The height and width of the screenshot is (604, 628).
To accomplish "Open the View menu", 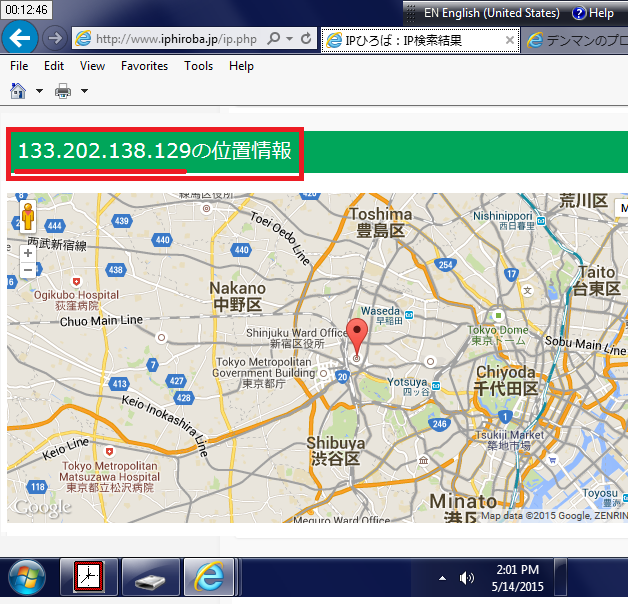I will [92, 66].
